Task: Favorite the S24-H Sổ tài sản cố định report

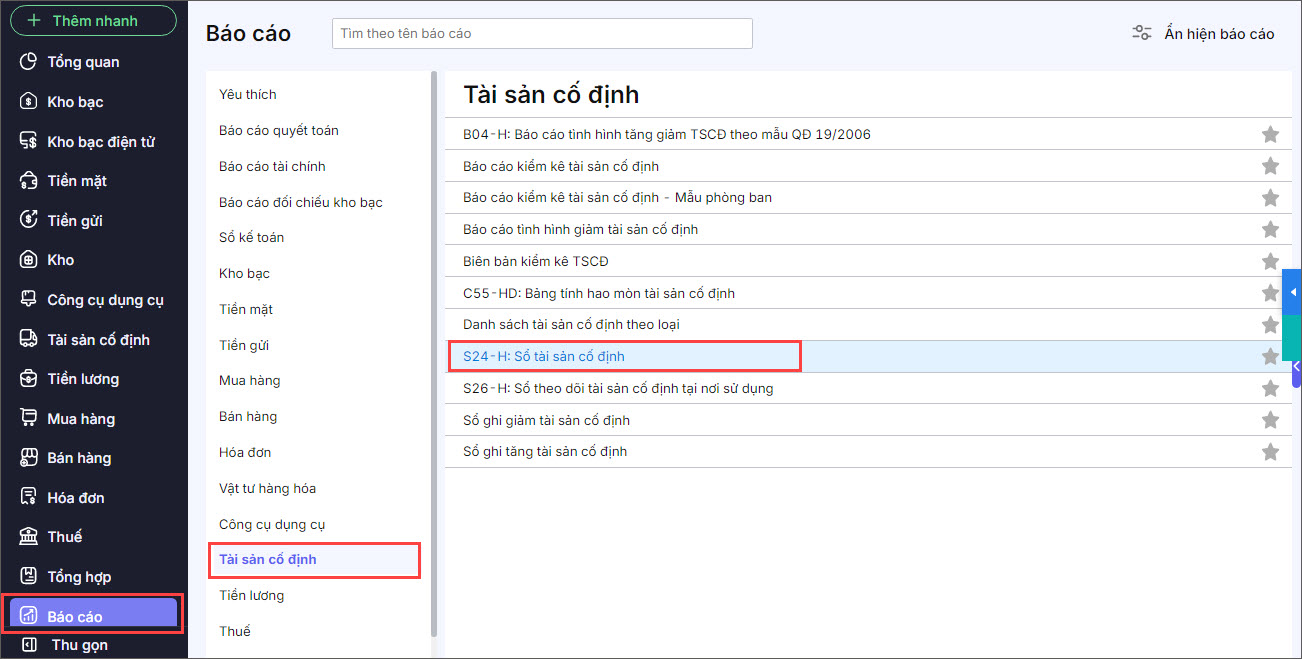Action: coord(1270,356)
